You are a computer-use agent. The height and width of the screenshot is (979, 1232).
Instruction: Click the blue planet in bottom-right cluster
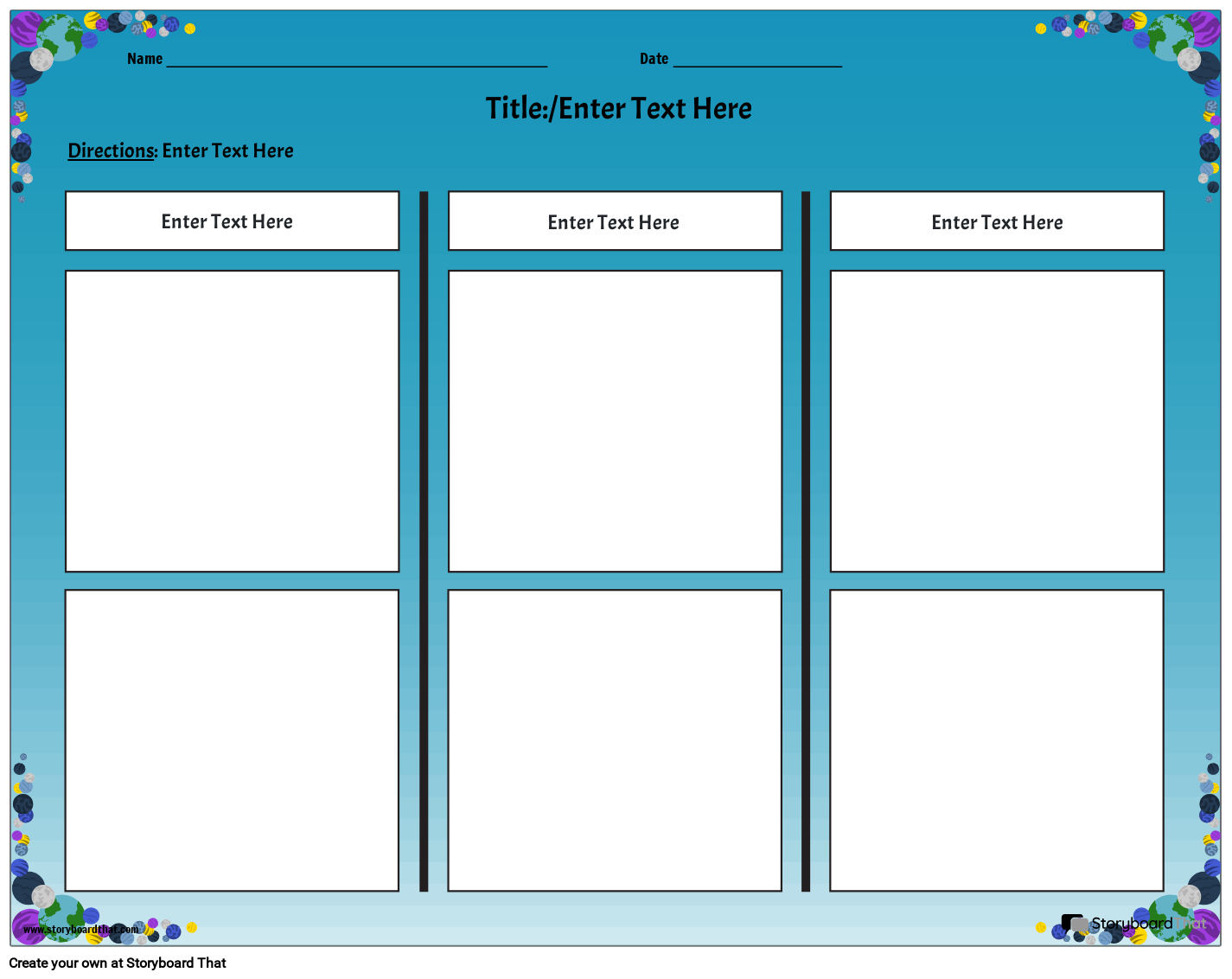tap(1142, 916)
